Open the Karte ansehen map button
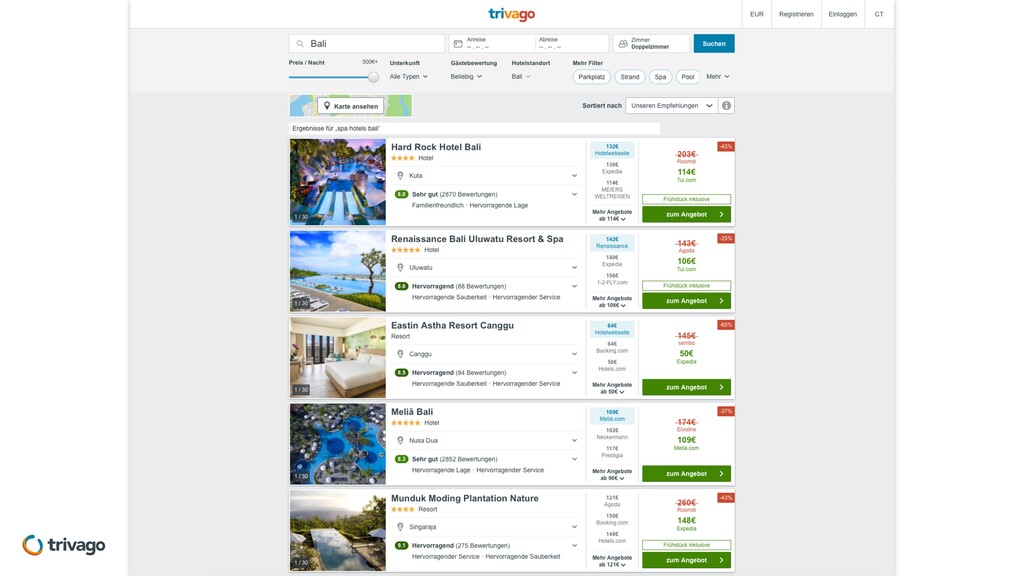Image resolution: width=1024 pixels, height=576 pixels. [x=351, y=106]
